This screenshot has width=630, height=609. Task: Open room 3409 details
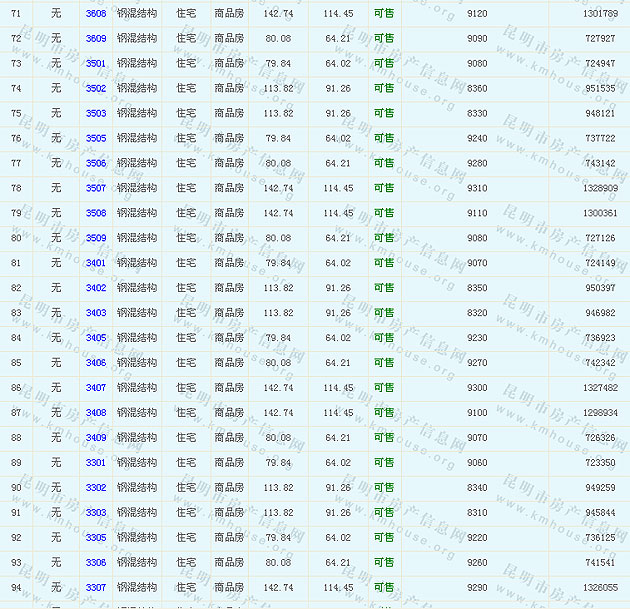[x=96, y=438]
